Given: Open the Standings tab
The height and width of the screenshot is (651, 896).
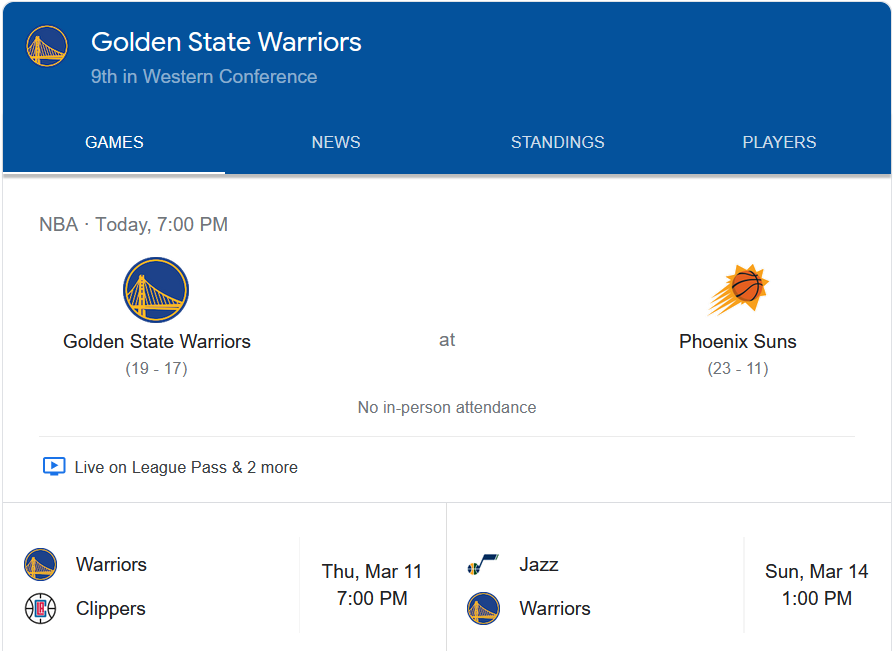Looking at the screenshot, I should tap(557, 142).
